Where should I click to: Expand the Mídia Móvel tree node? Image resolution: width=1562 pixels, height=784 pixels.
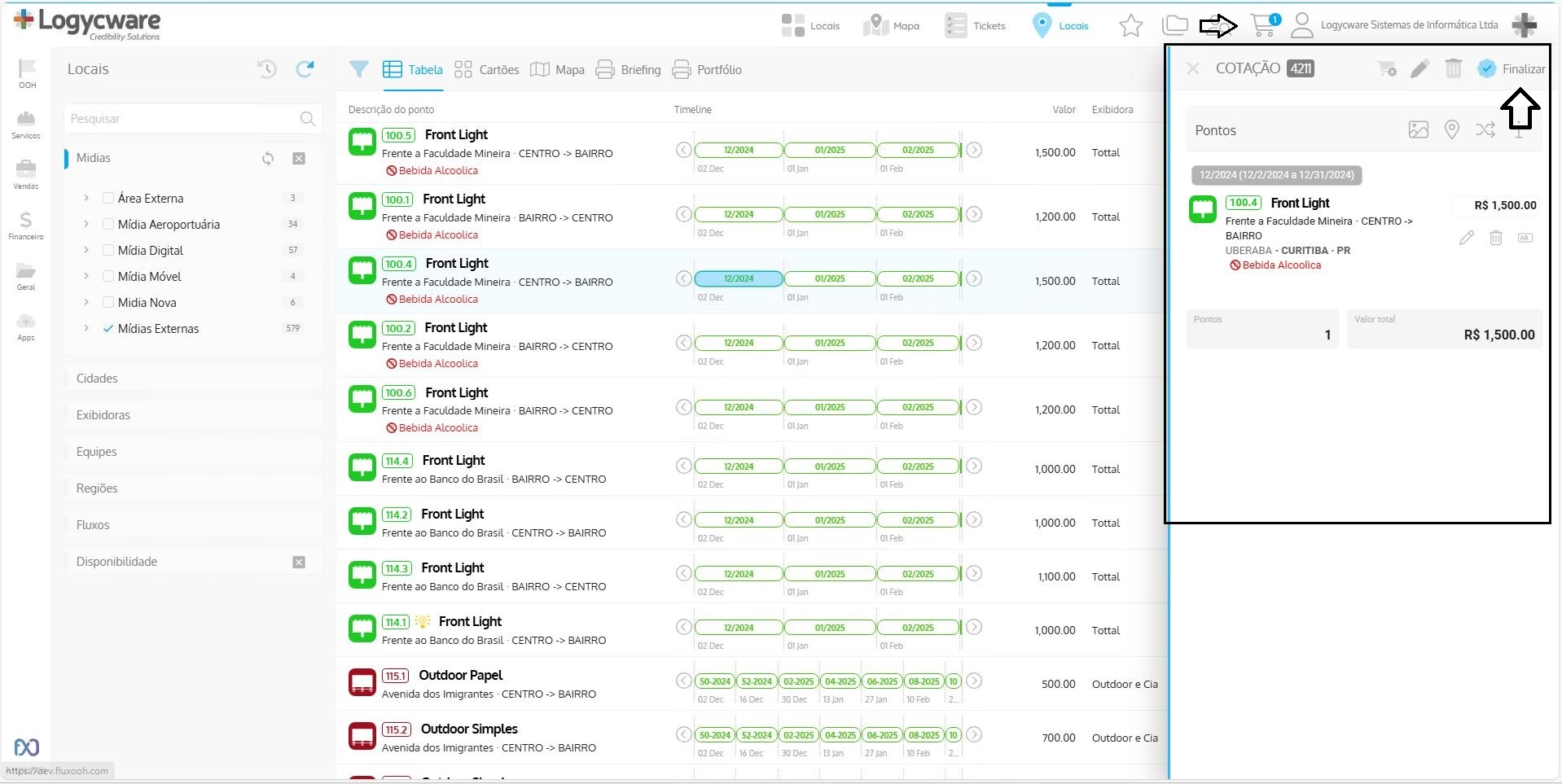[86, 276]
